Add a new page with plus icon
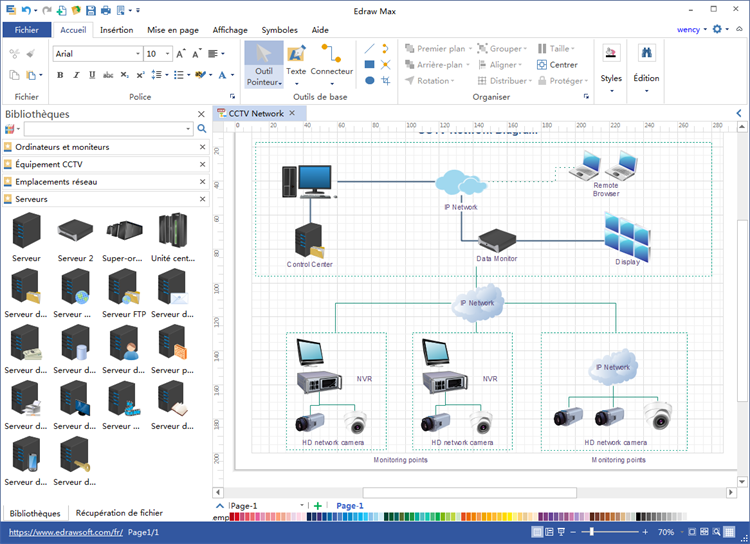750x544 pixels. [x=318, y=506]
